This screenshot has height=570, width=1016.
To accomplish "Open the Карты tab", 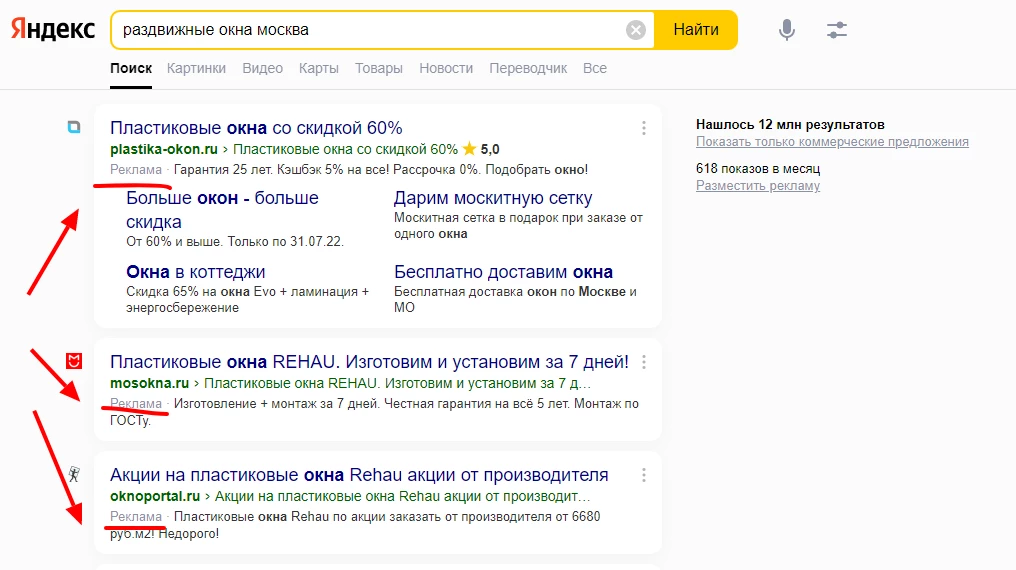I will (319, 68).
